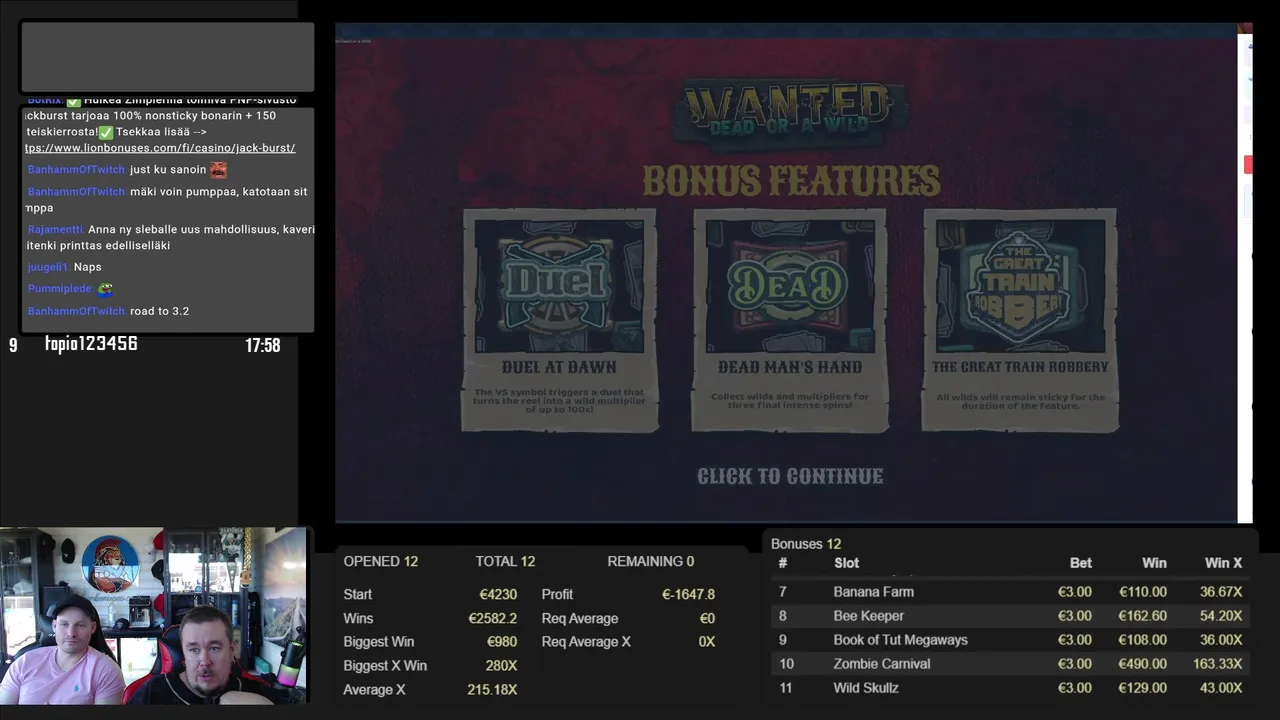Image resolution: width=1280 pixels, height=720 pixels.
Task: Click the 'OPENED 12' counter
Action: pos(381,562)
